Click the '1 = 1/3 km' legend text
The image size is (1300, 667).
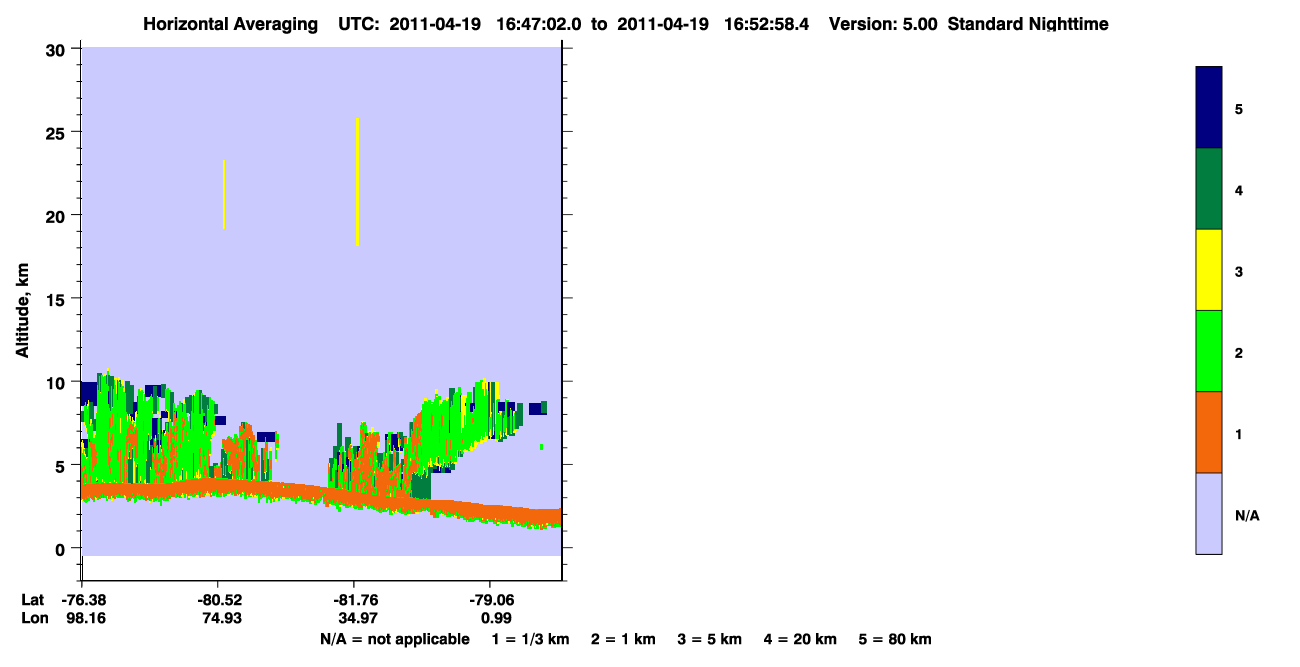pos(530,640)
